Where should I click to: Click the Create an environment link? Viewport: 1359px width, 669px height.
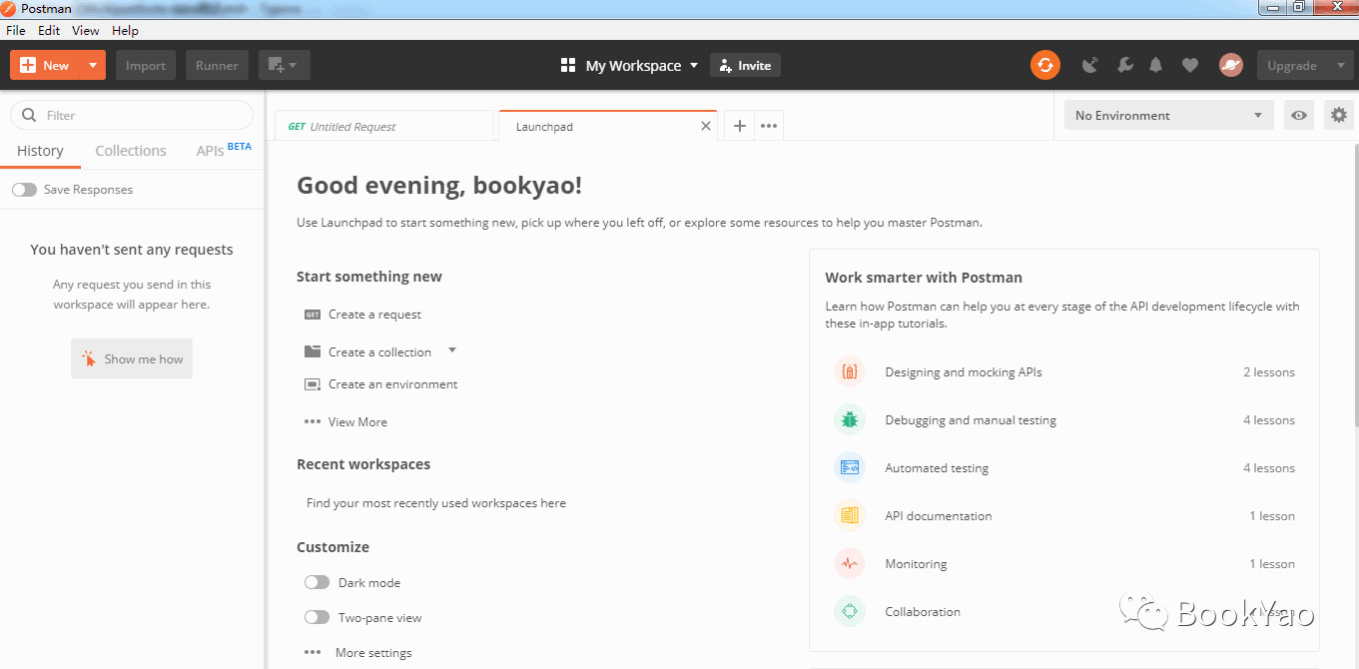(393, 384)
